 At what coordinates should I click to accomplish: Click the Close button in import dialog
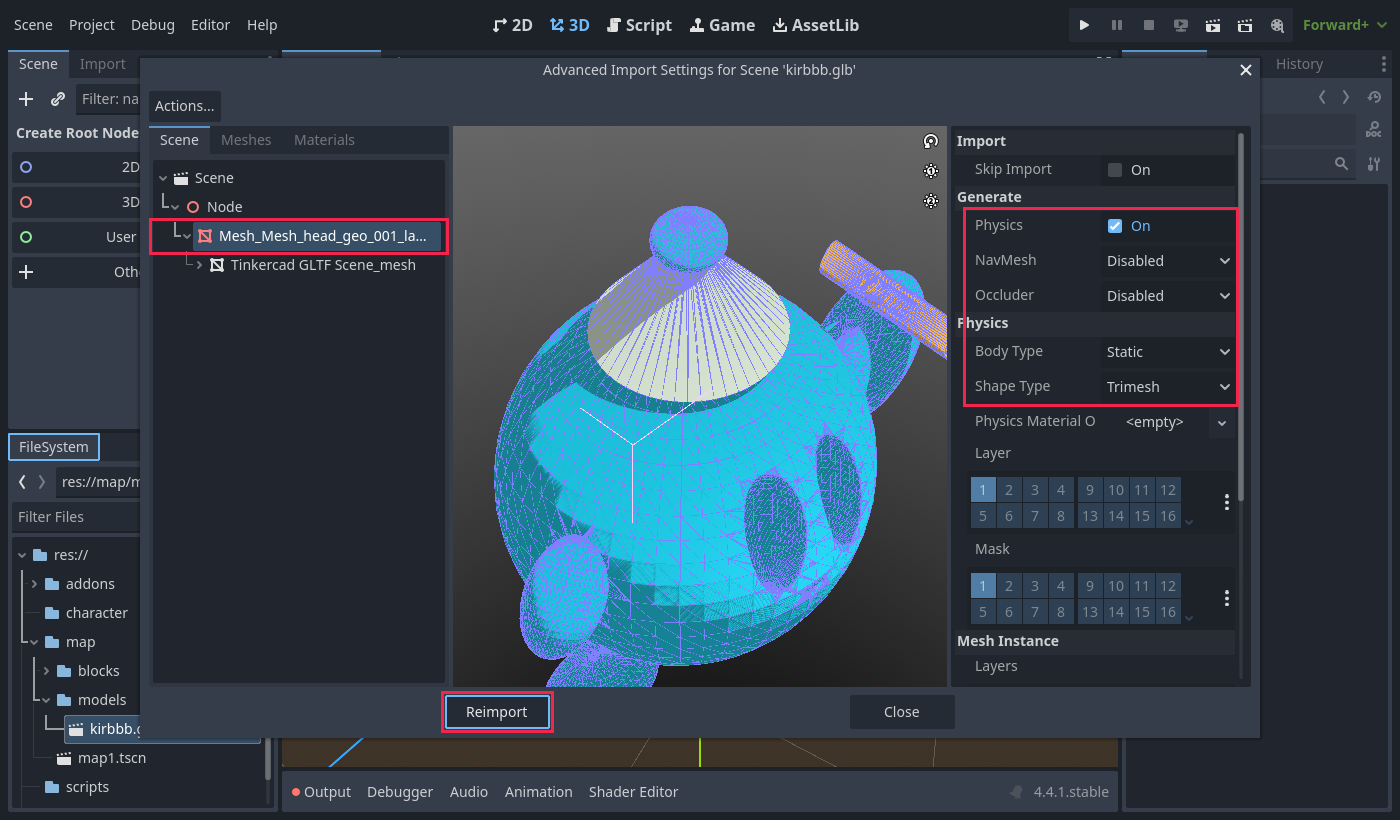tap(902, 712)
